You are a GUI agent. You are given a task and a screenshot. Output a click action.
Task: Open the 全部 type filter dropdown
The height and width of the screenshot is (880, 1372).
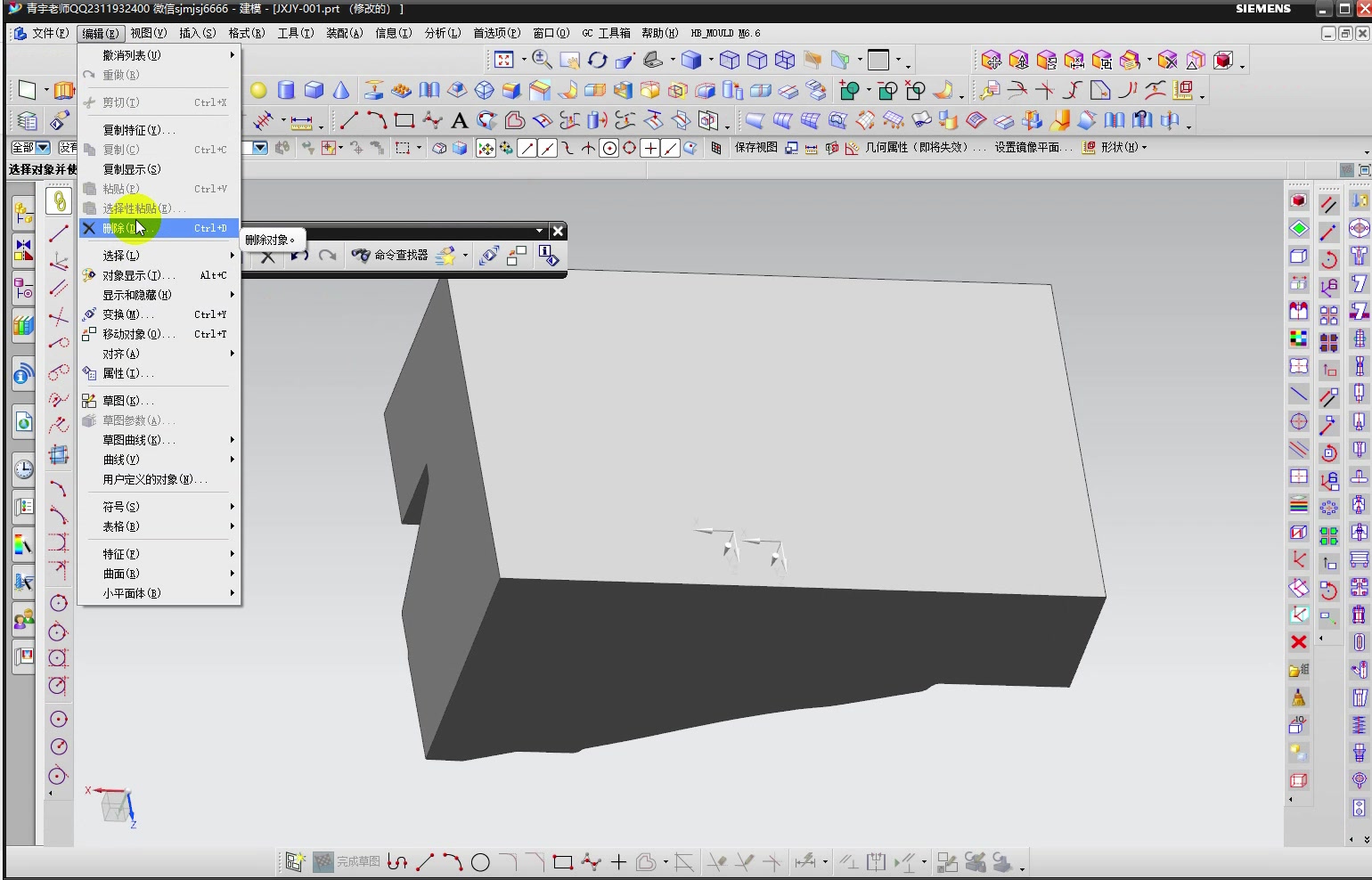30,148
